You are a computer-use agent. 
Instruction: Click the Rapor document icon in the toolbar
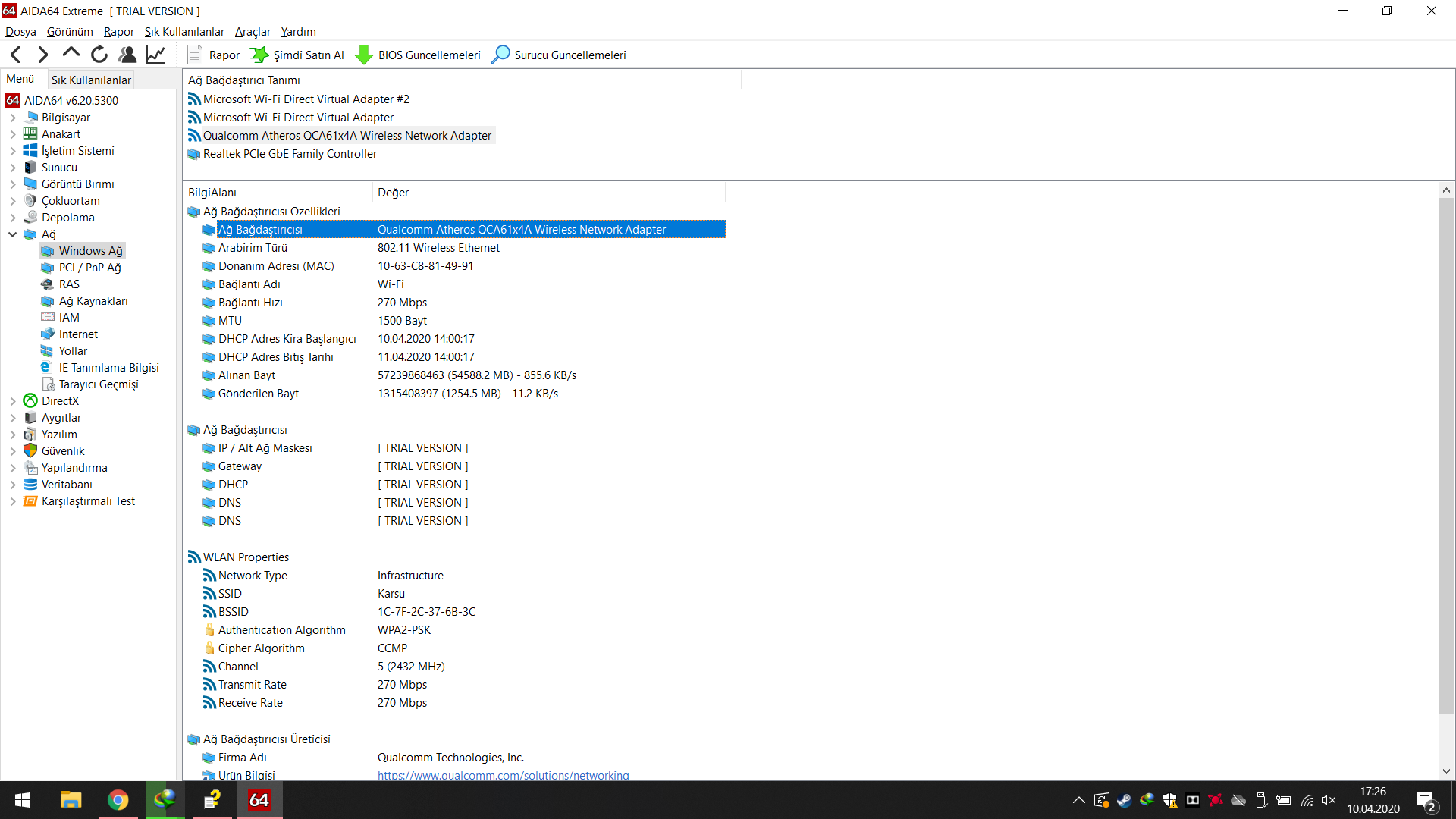tap(196, 54)
